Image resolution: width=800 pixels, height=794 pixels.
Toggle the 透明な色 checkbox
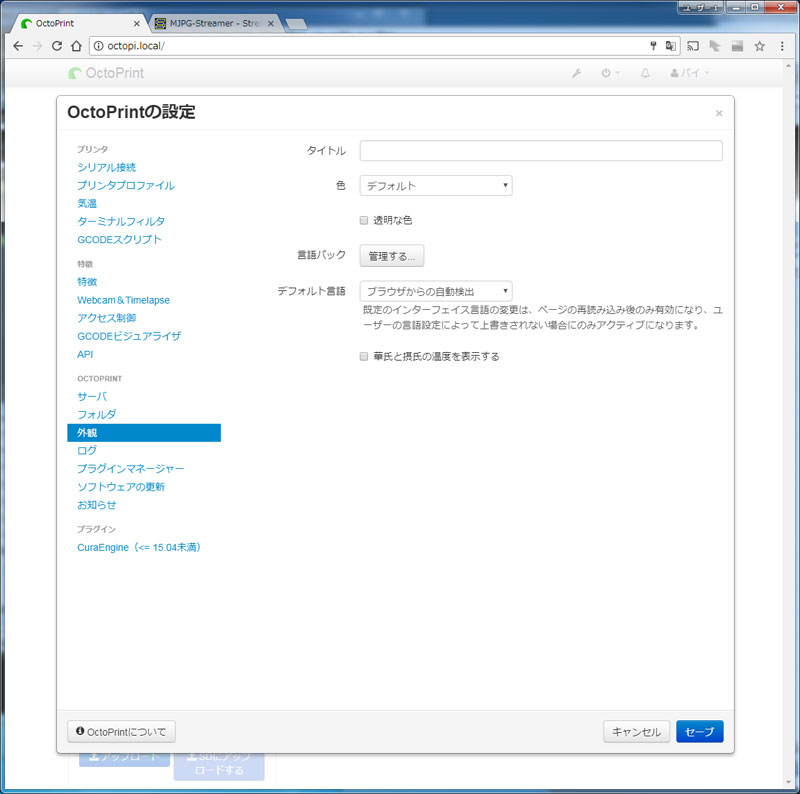click(x=364, y=220)
